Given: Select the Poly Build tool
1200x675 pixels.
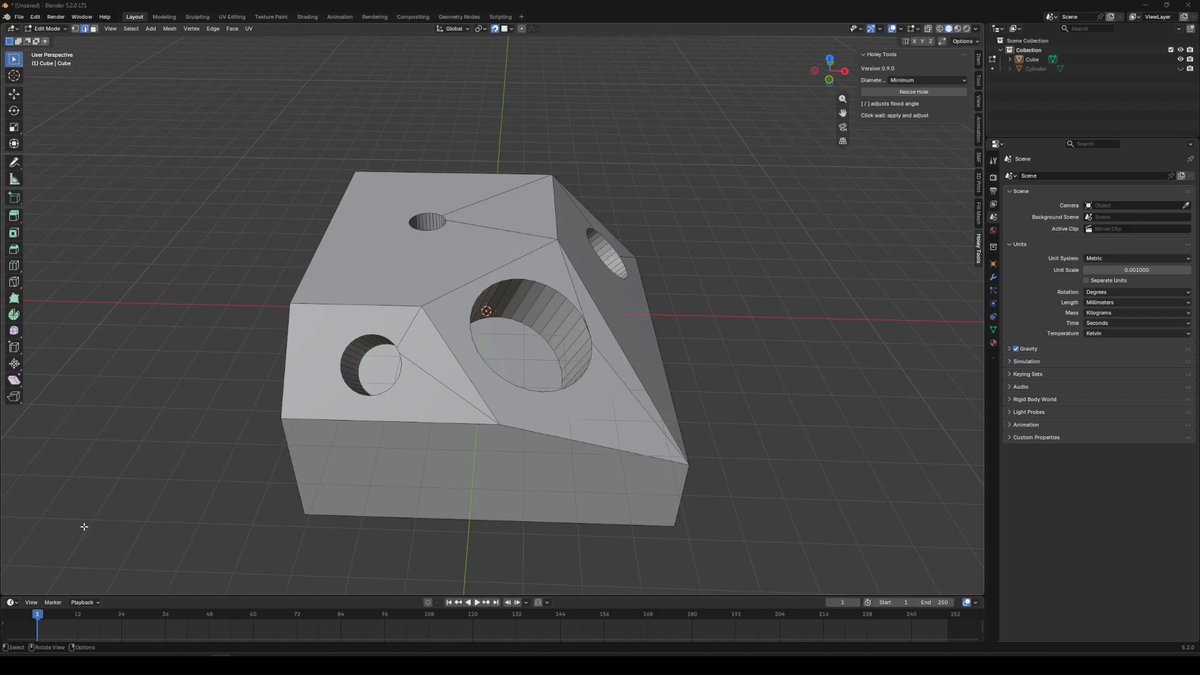Looking at the screenshot, I should point(14,298).
